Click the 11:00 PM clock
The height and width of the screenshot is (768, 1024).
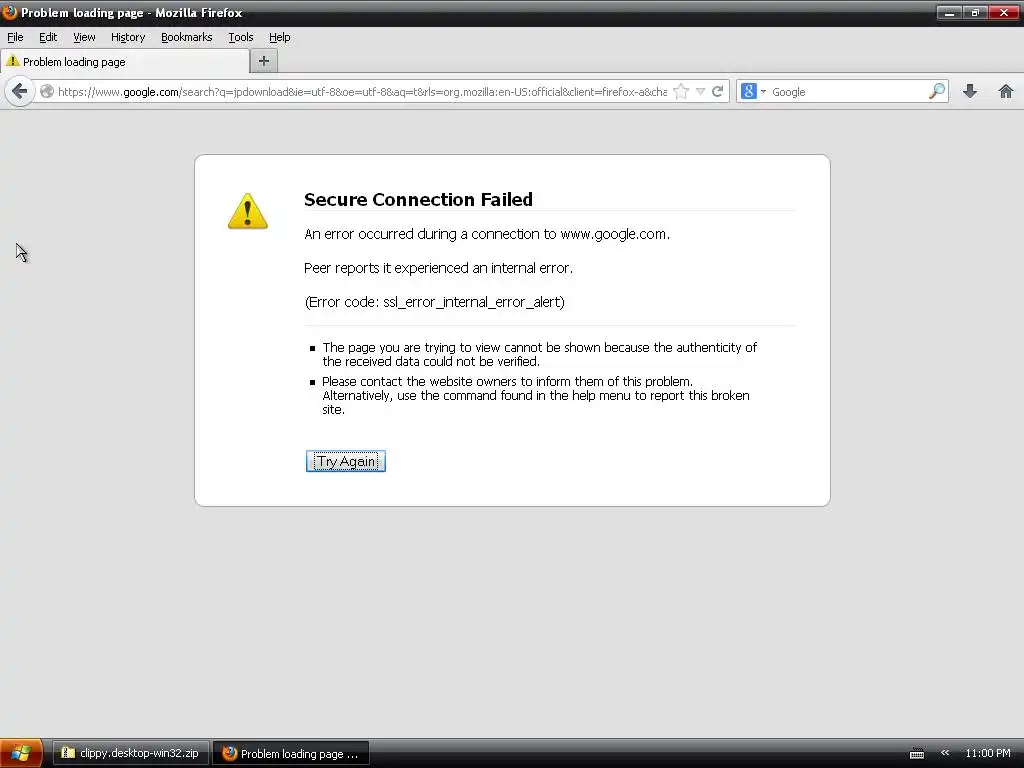point(988,753)
